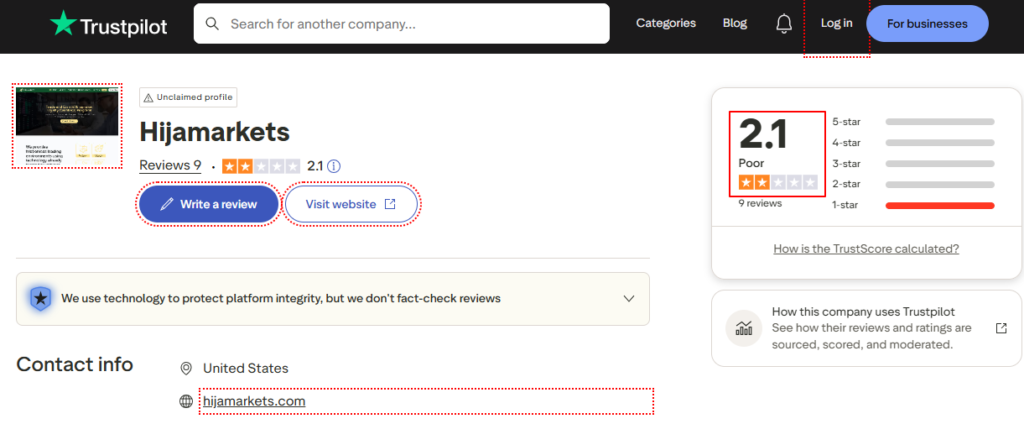The height and width of the screenshot is (424, 1024).
Task: Click the external link icon on Visit website
Action: click(390, 204)
